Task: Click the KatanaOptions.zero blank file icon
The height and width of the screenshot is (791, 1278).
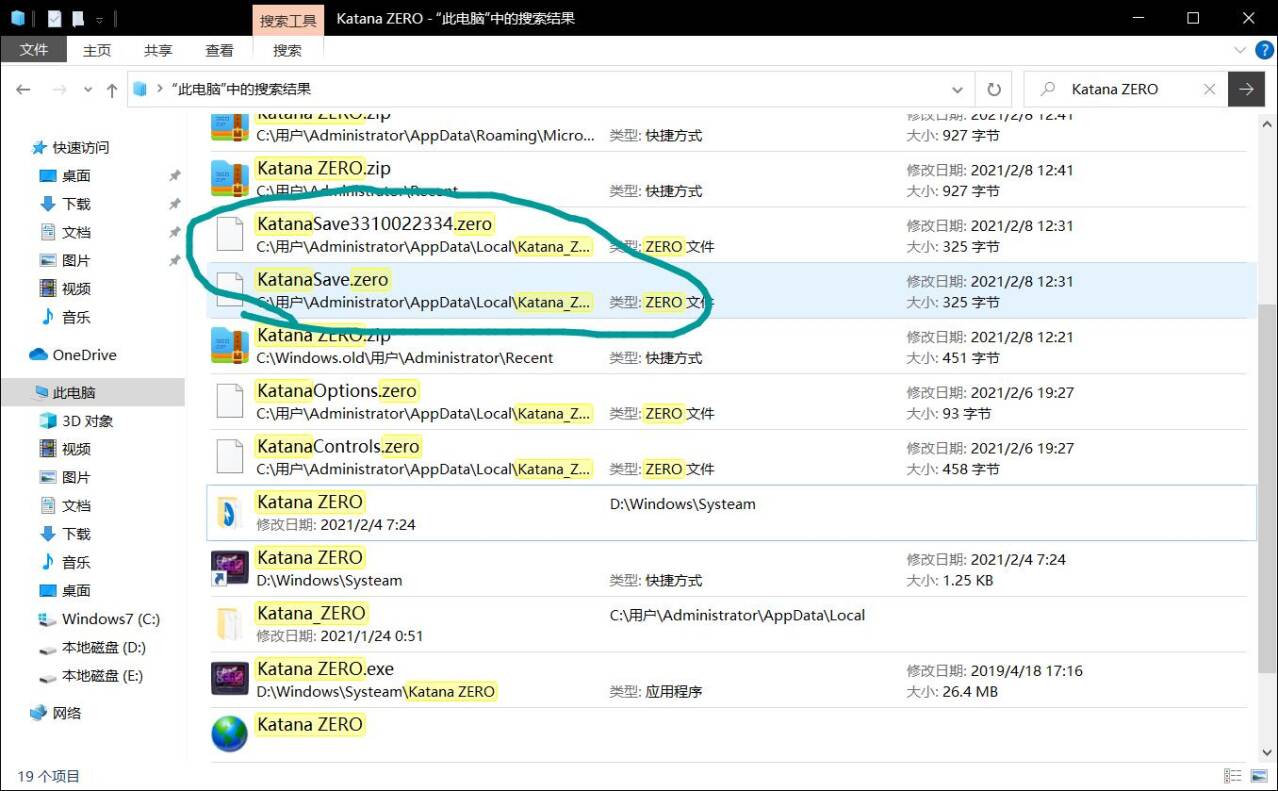Action: point(230,401)
